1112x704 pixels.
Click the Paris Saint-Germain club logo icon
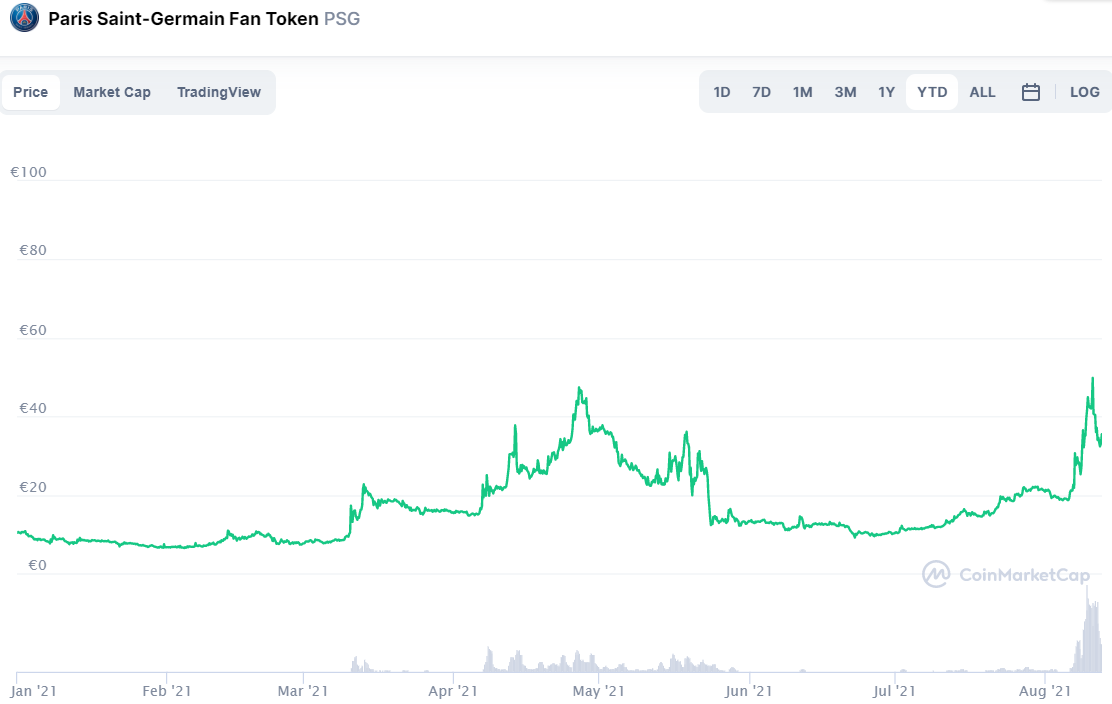pos(24,19)
